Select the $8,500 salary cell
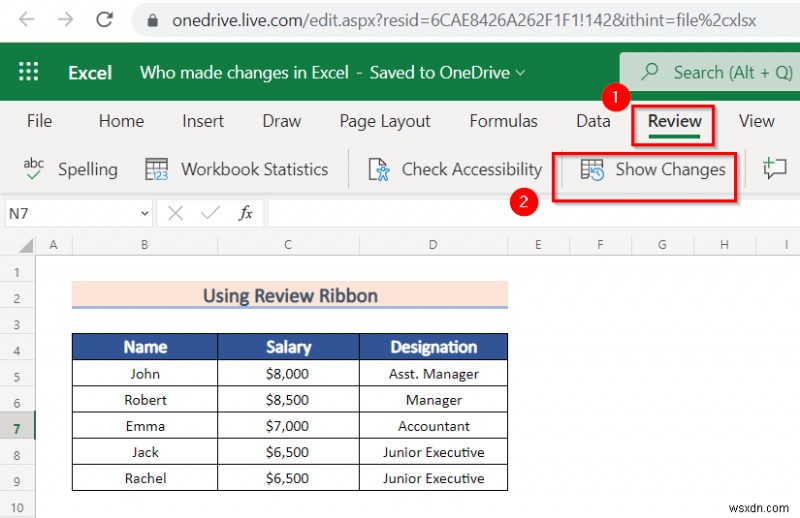The width and height of the screenshot is (800, 518). pos(288,400)
